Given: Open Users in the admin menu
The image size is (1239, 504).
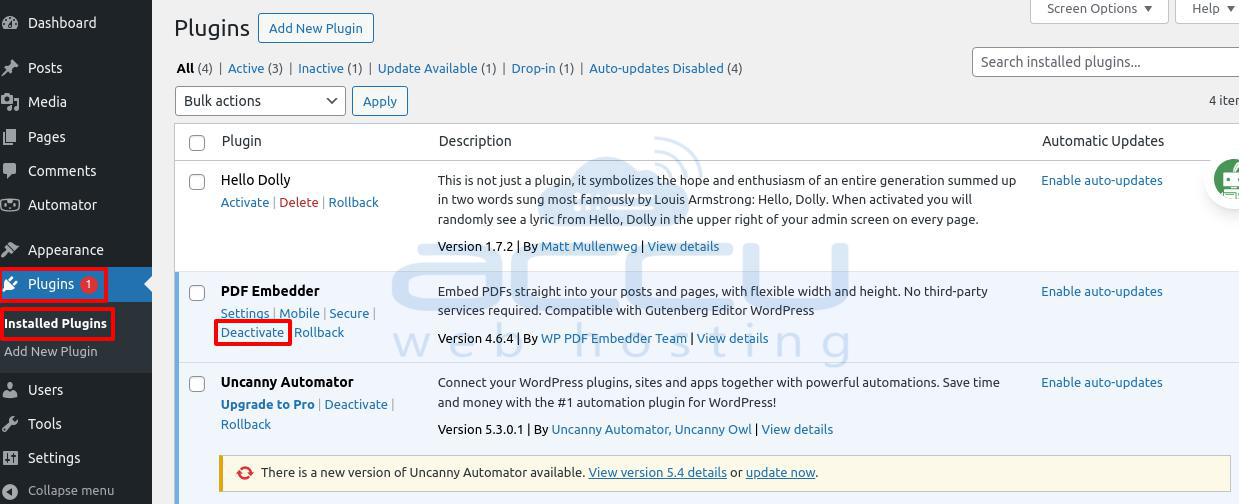Looking at the screenshot, I should click(46, 390).
